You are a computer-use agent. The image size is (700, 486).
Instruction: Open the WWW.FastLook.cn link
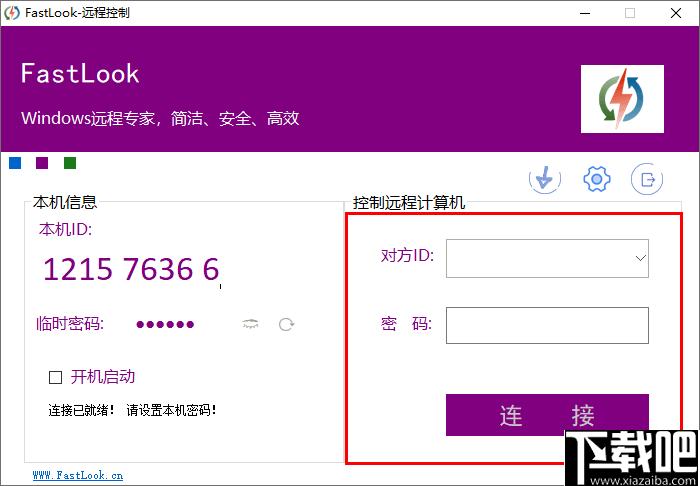(x=78, y=475)
